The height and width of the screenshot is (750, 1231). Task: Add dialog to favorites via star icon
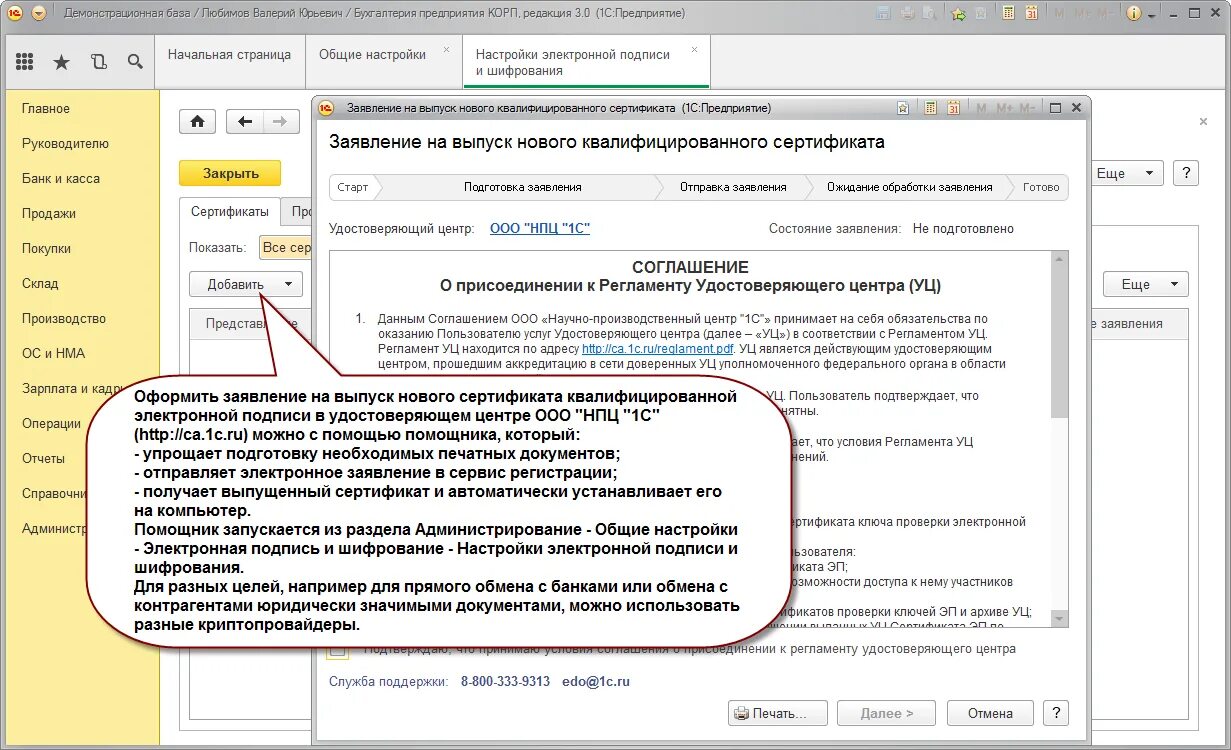pos(903,107)
